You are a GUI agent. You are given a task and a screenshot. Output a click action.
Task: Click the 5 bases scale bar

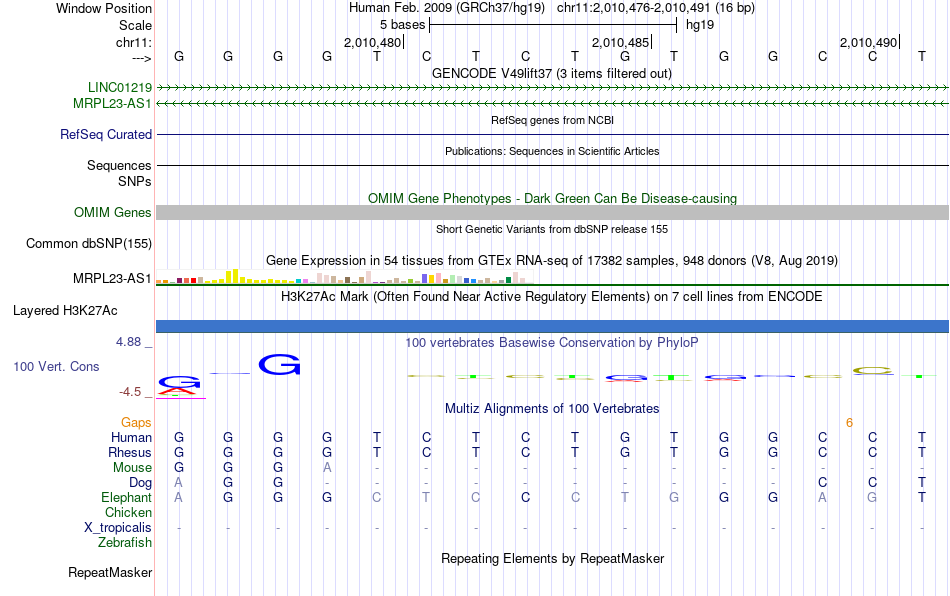coord(553,25)
